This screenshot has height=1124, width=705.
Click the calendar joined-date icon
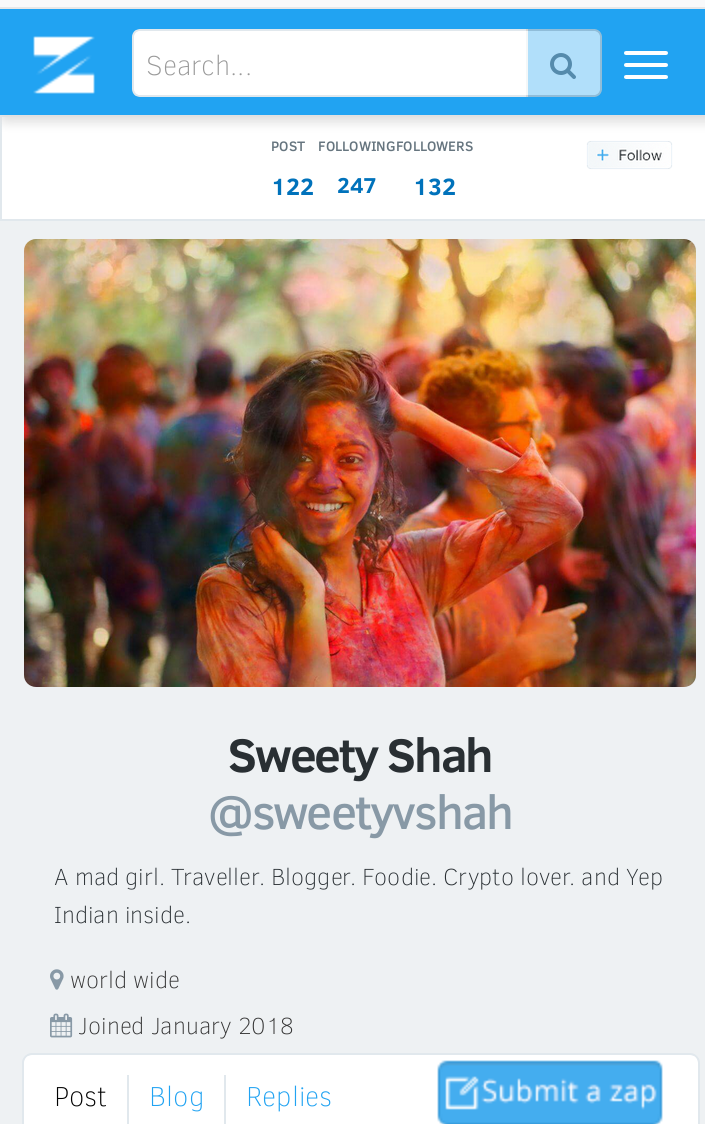[x=61, y=1026]
